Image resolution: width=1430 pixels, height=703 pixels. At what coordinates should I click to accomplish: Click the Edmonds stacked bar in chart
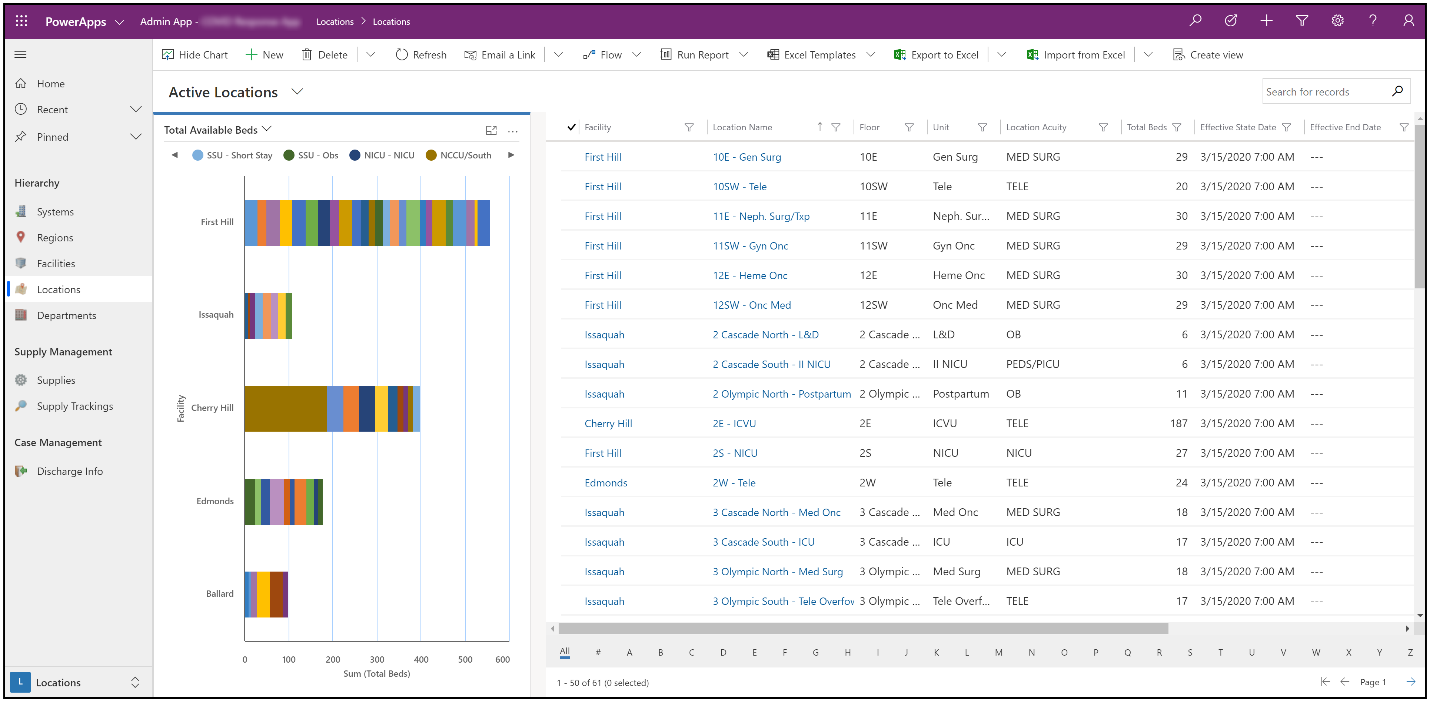click(284, 502)
